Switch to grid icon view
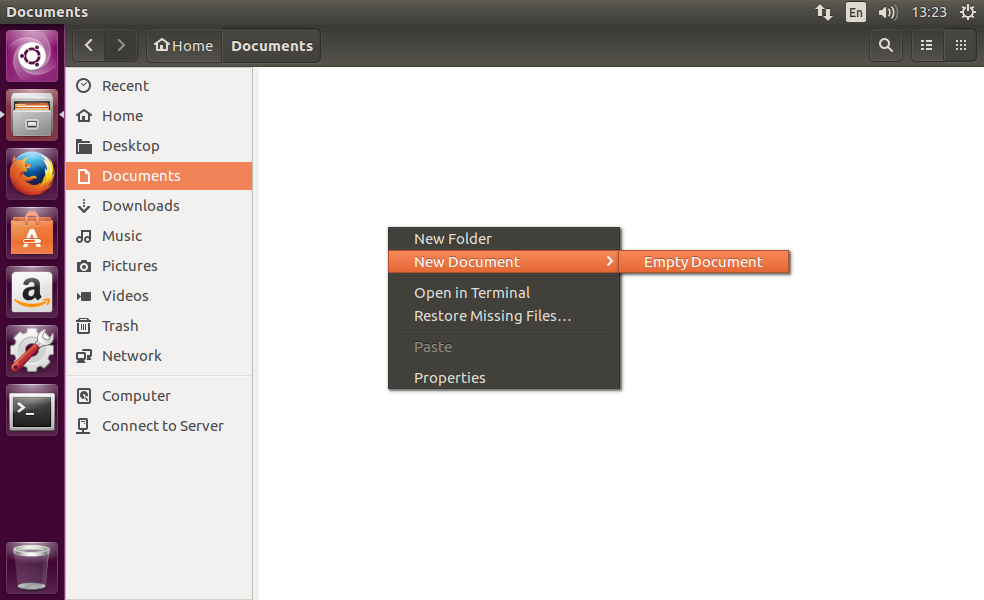The height and width of the screenshot is (600, 984). [960, 45]
